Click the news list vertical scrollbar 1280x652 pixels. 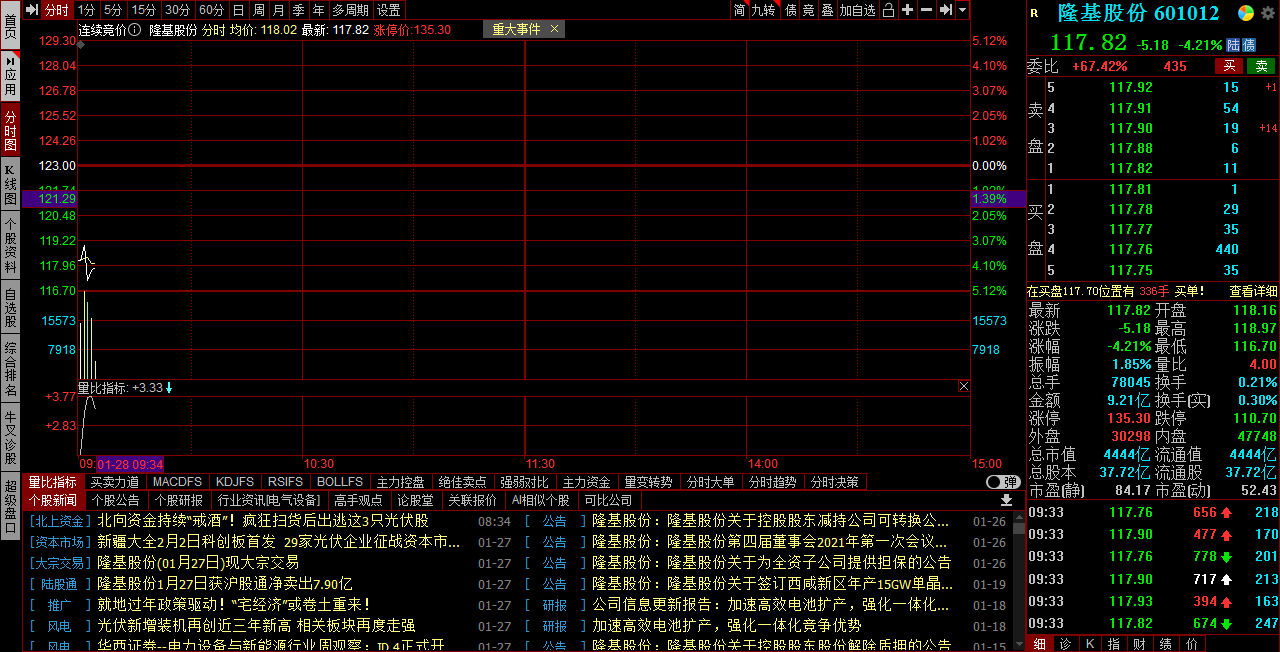pos(1019,580)
